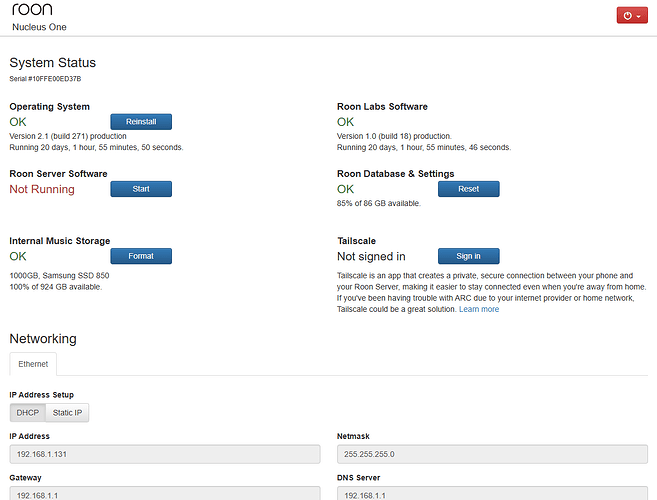Image resolution: width=657 pixels, height=500 pixels.
Task: Format the Internal Music Storage
Action: click(141, 256)
